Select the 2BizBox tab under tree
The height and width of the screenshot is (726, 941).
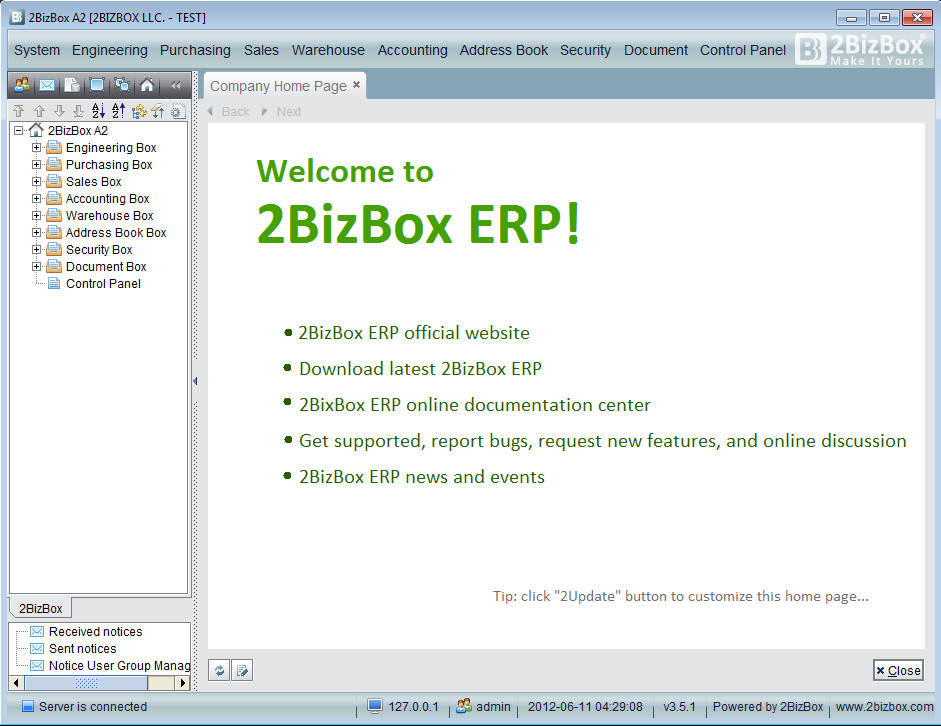click(40, 608)
